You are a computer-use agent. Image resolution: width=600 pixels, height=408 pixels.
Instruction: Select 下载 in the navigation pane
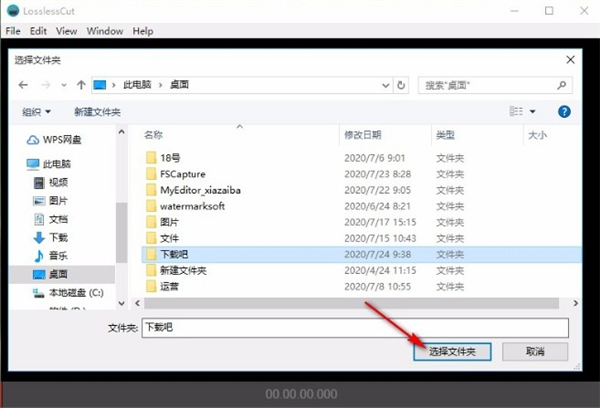click(x=58, y=237)
